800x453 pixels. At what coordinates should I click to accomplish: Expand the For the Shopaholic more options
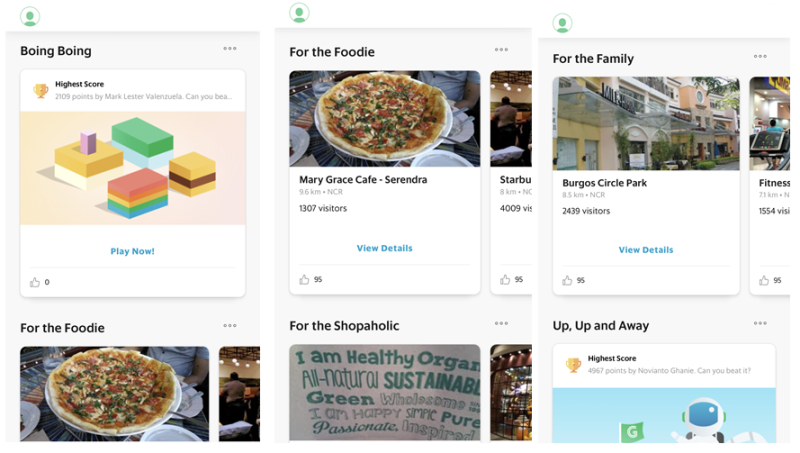pyautogui.click(x=500, y=324)
